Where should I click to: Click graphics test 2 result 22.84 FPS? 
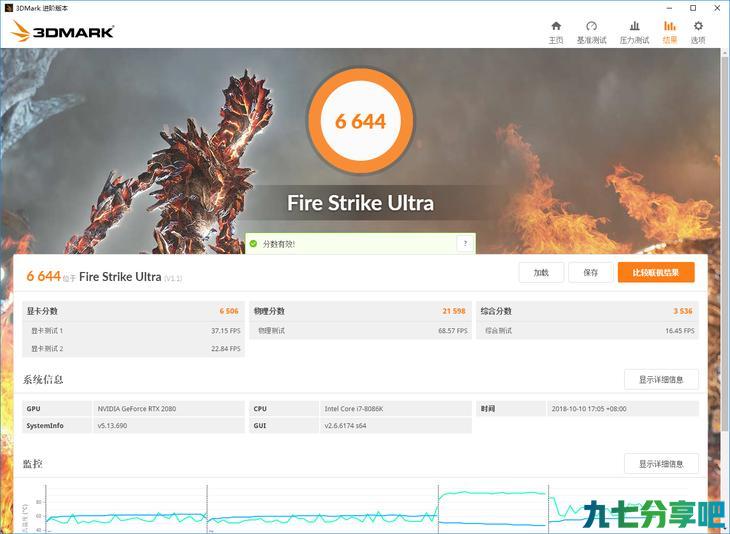point(226,348)
